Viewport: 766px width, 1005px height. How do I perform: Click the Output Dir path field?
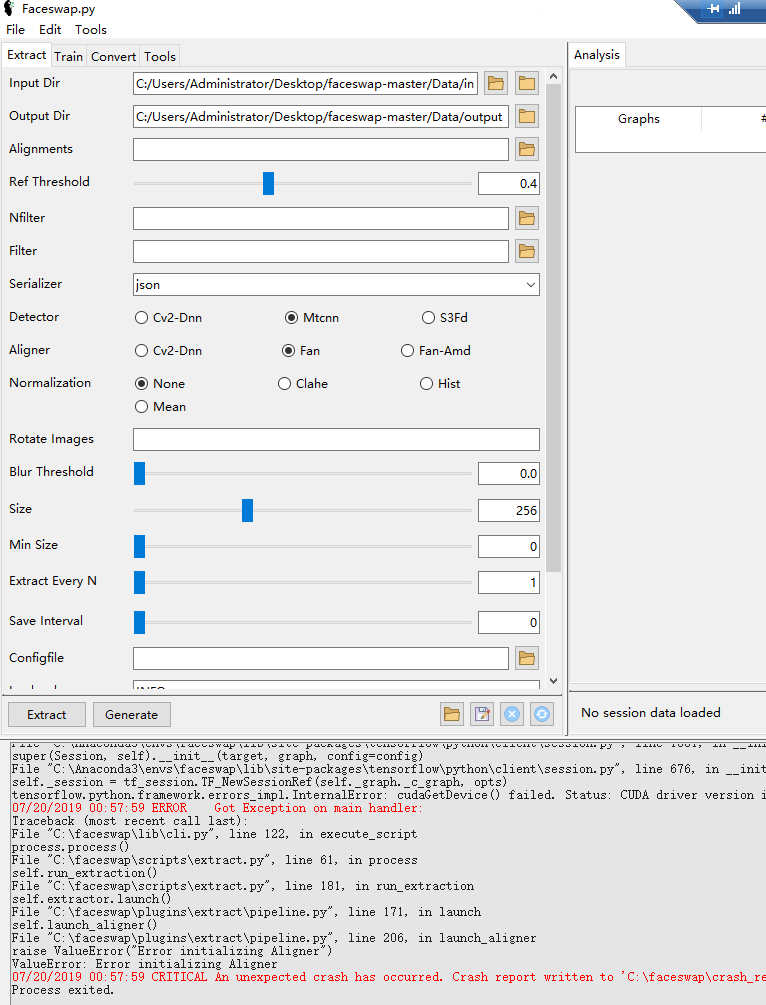(x=321, y=117)
